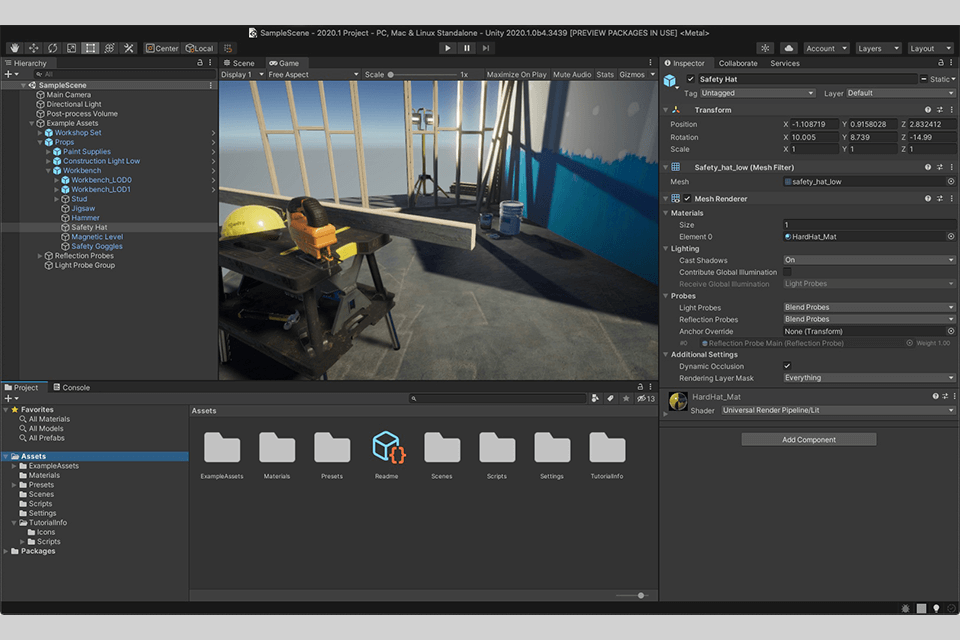
Task: Toggle the Safety Hat active checkbox
Action: pyautogui.click(x=690, y=79)
